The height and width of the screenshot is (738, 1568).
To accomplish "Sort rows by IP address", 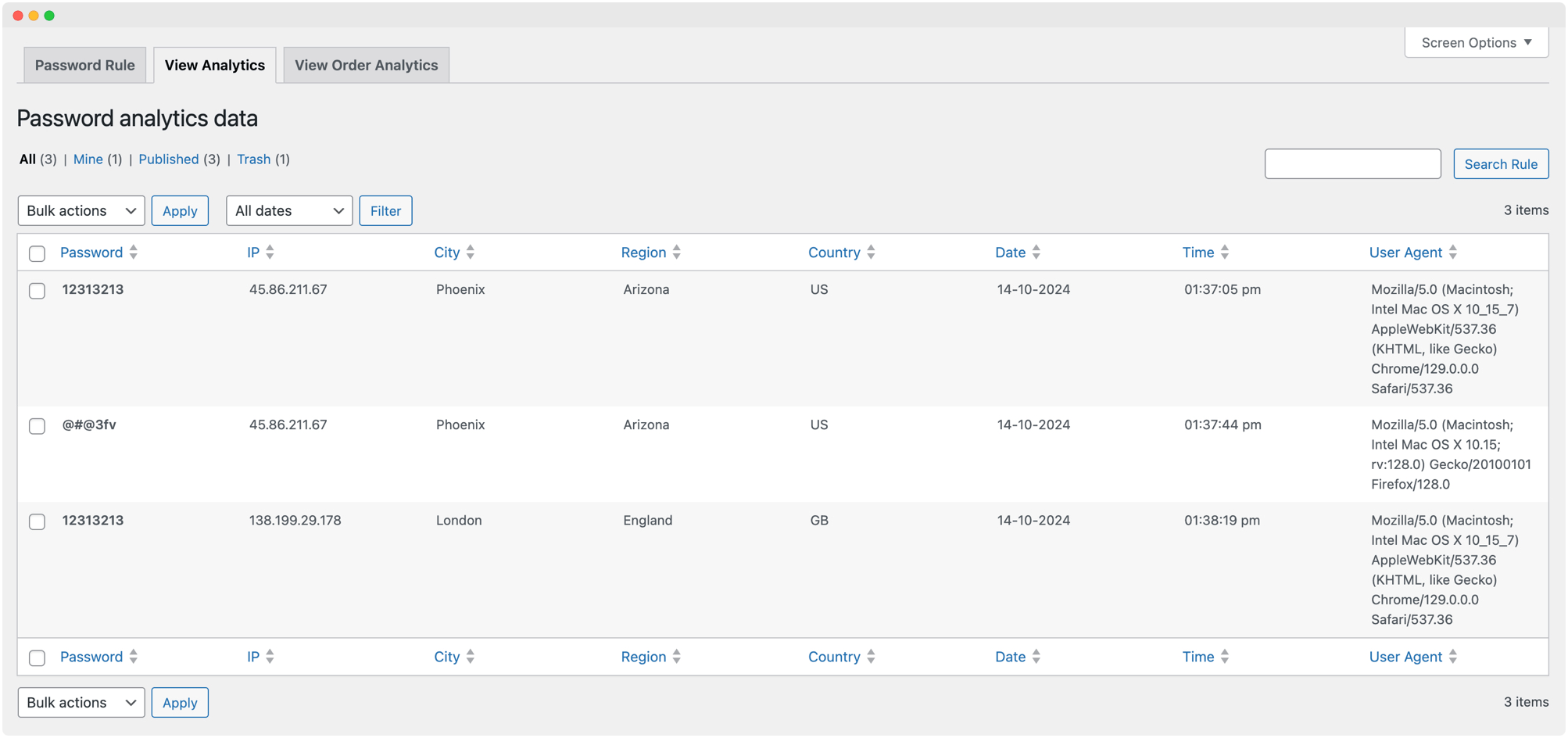I will 253,252.
